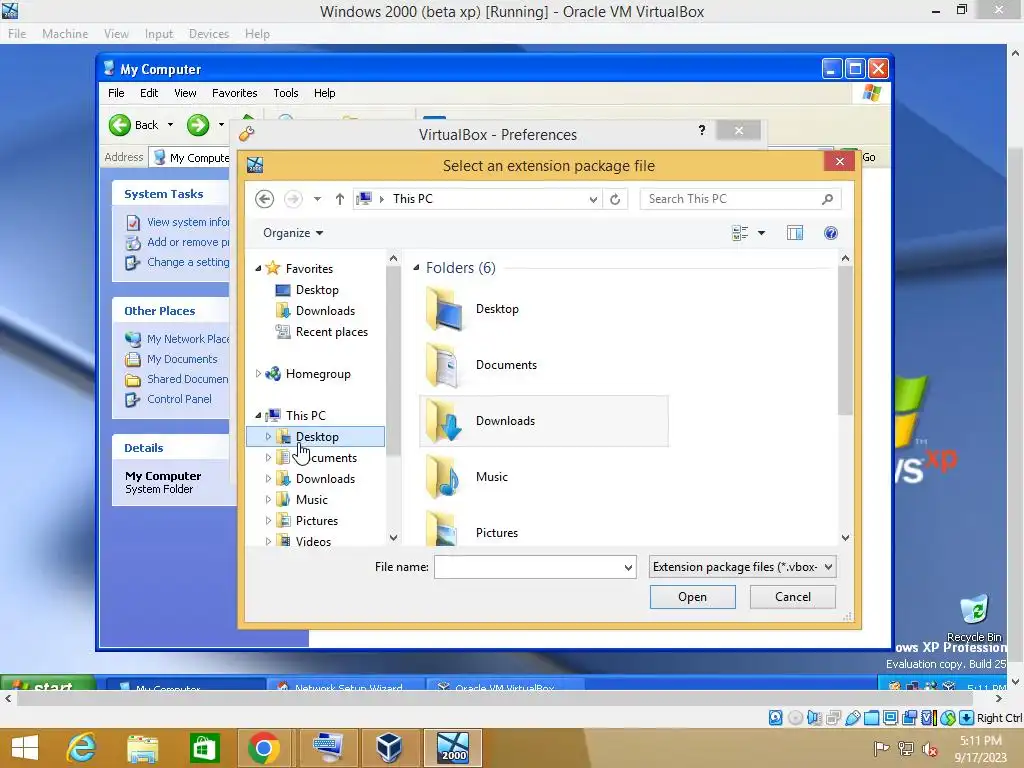This screenshot has height=768, width=1024.
Task: Change view layout icon in file dialog
Action: (740, 233)
